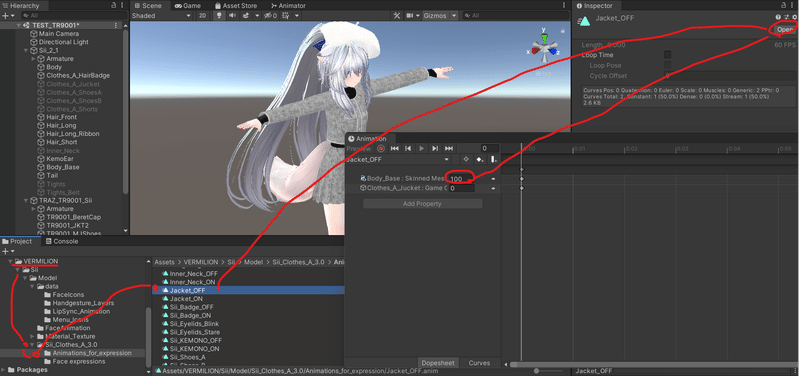This screenshot has height=376, width=800.
Task: Switch to Game tab
Action: coord(188,6)
